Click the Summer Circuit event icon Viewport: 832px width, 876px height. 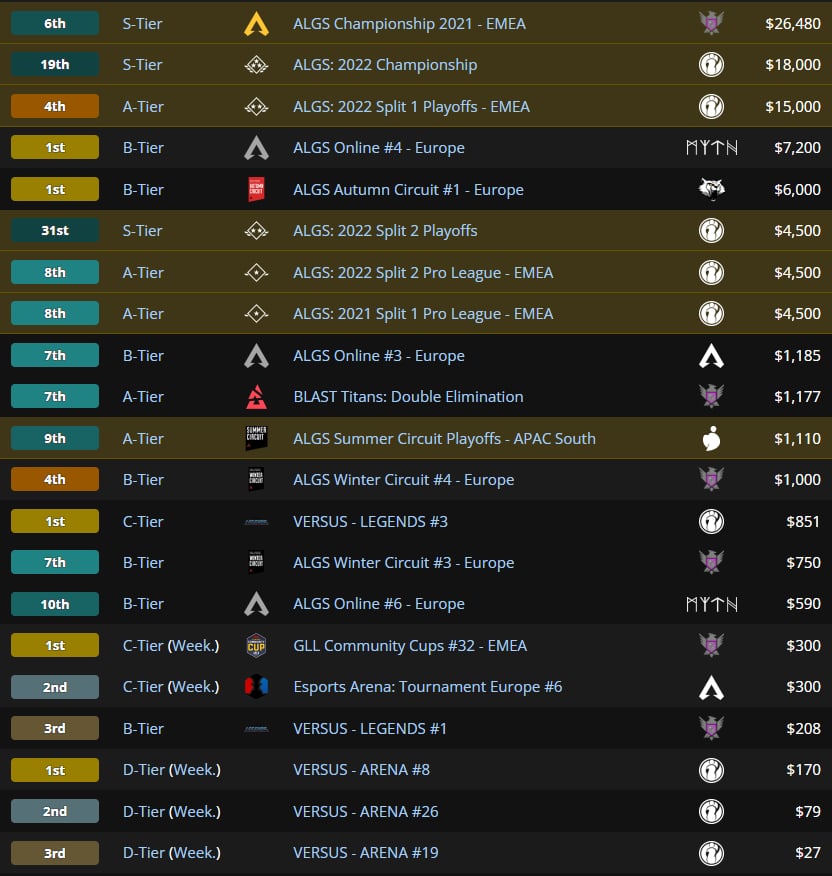[256, 439]
